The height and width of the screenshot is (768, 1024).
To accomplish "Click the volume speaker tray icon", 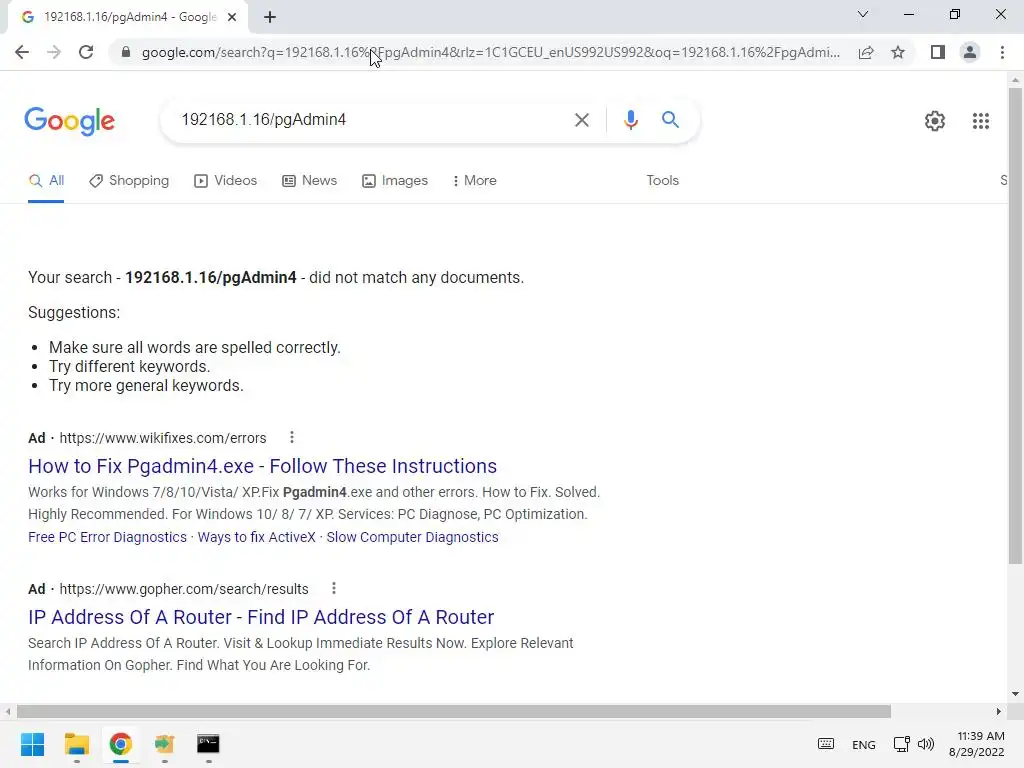I will 925,744.
